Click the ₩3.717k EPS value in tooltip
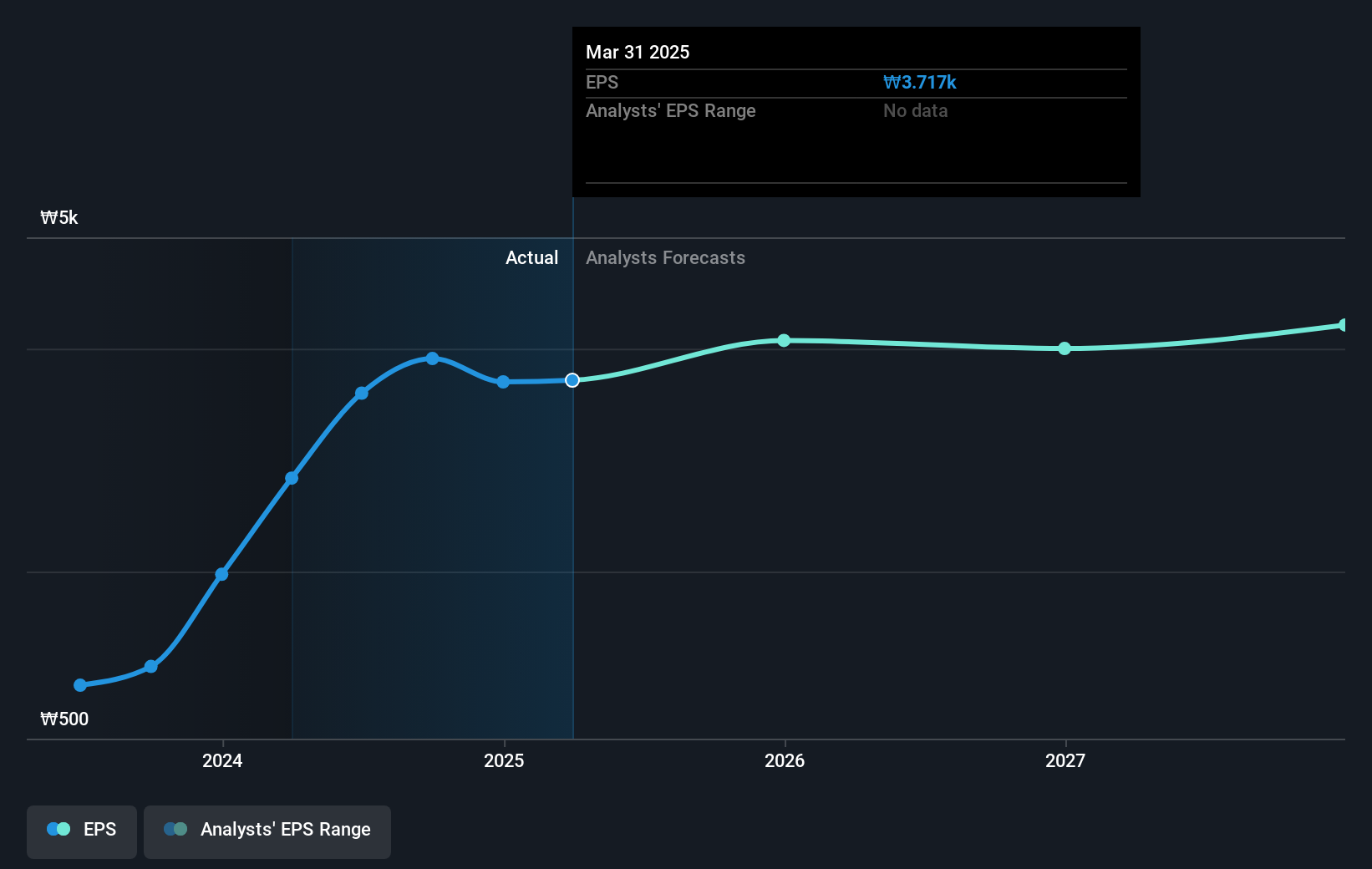Image resolution: width=1372 pixels, height=869 pixels. point(920,83)
